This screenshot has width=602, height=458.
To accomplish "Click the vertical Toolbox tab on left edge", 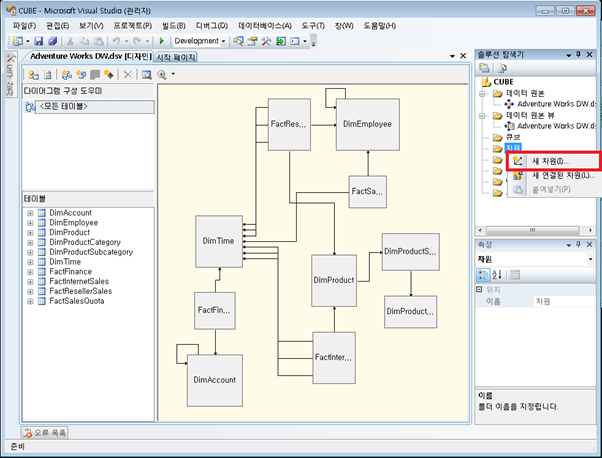I will pyautogui.click(x=10, y=74).
